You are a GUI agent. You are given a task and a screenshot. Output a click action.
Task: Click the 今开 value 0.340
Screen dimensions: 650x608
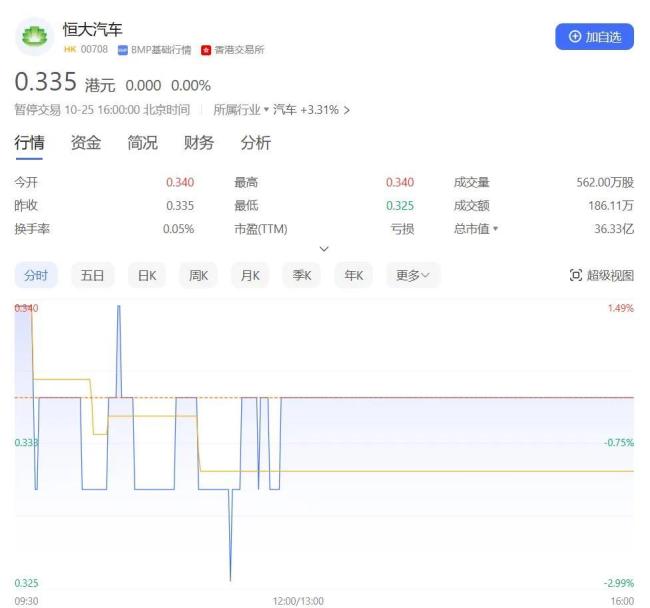[180, 182]
